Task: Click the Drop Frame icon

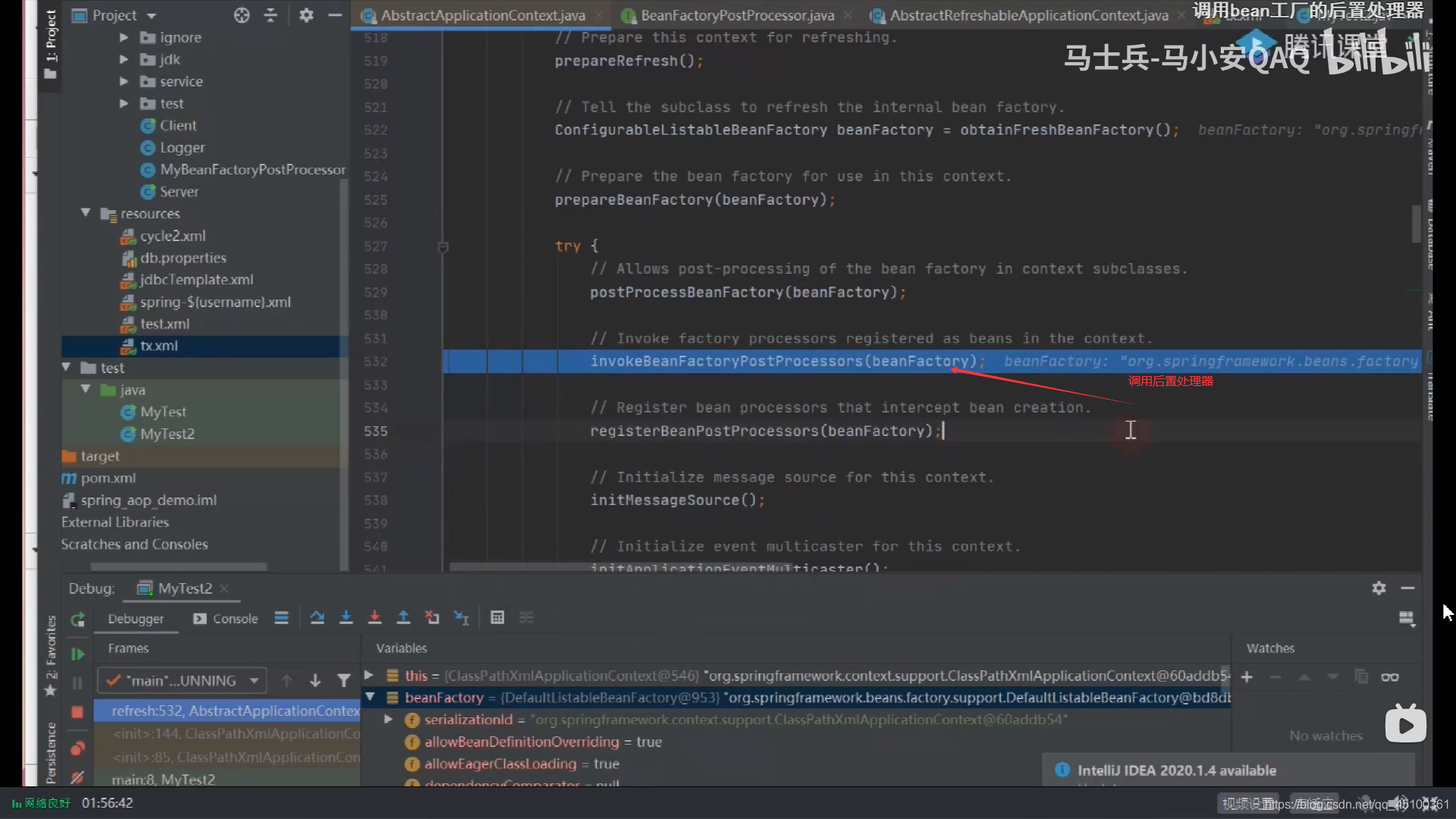Action: [x=432, y=618]
